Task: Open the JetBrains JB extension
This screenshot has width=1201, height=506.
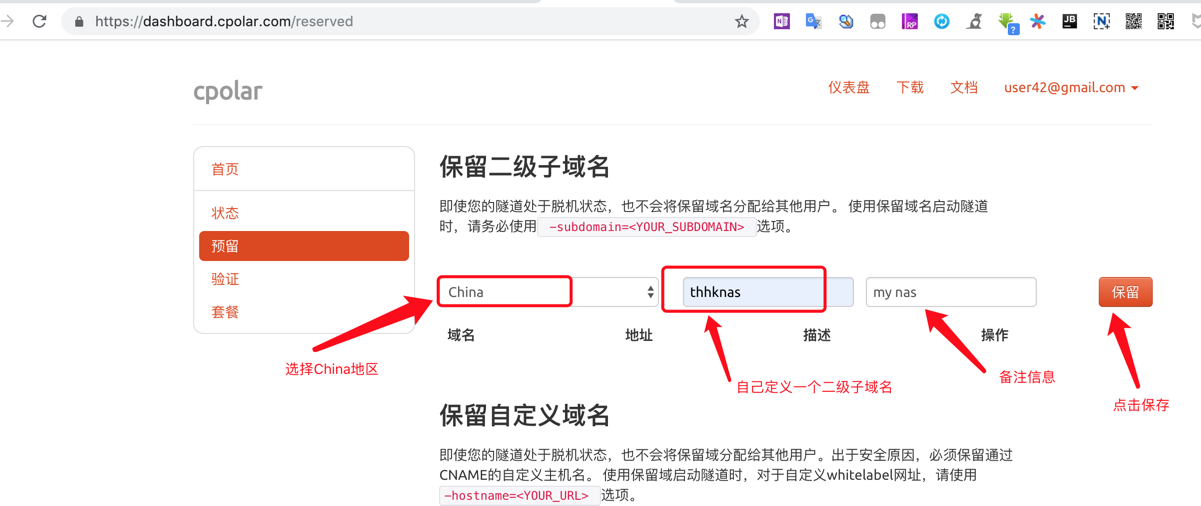Action: [1070, 21]
